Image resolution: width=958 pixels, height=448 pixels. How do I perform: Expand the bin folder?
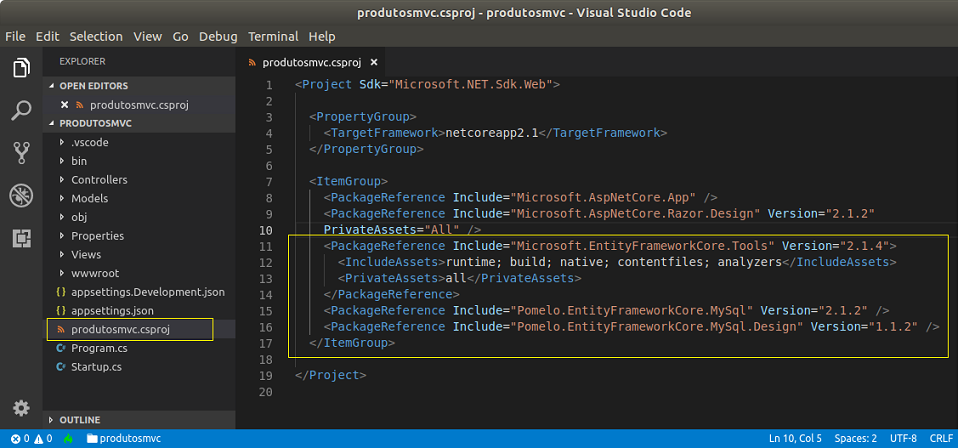point(62,161)
